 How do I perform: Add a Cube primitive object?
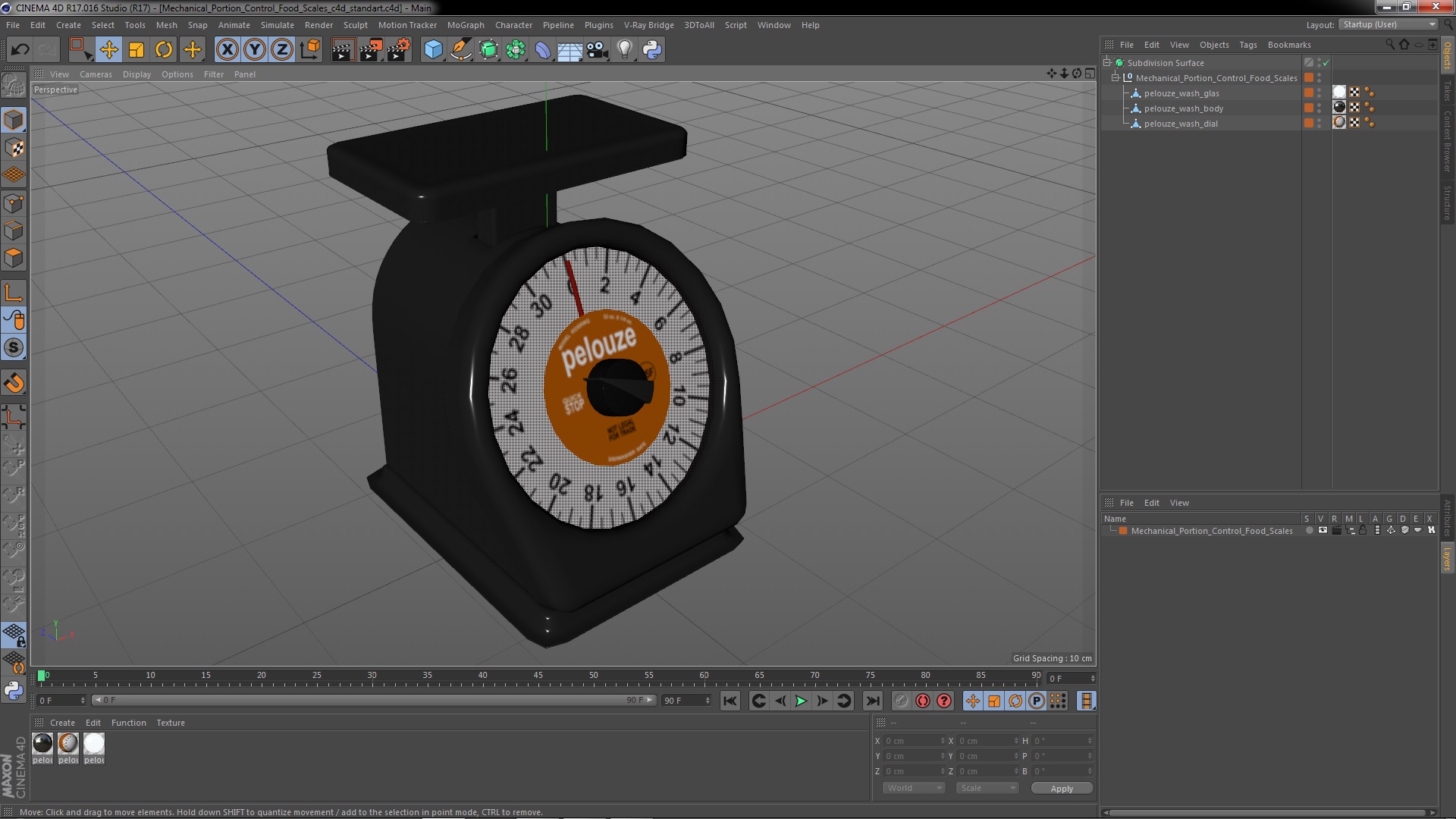tap(433, 50)
